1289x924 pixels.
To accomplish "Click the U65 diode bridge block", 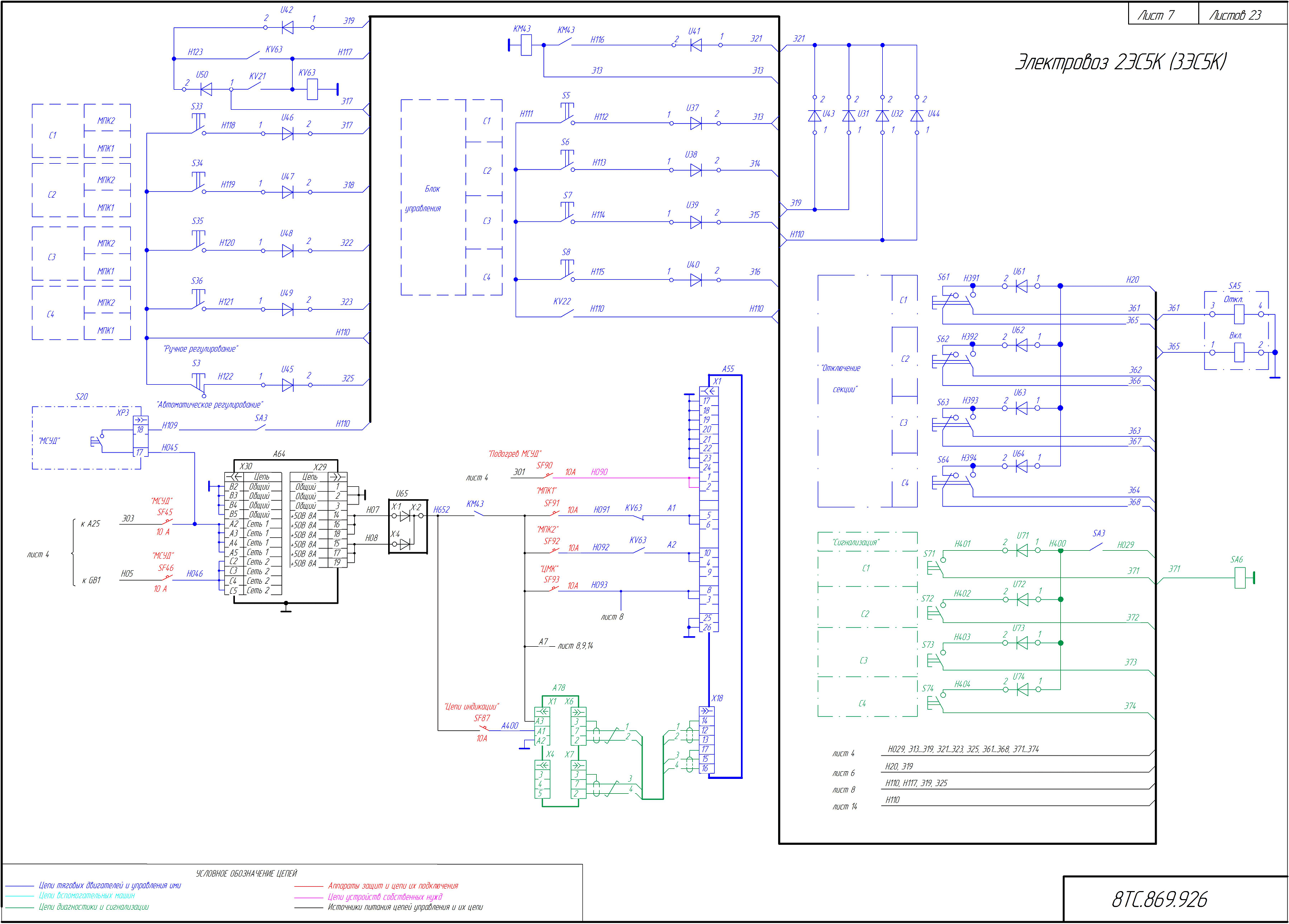I will pos(408,526).
